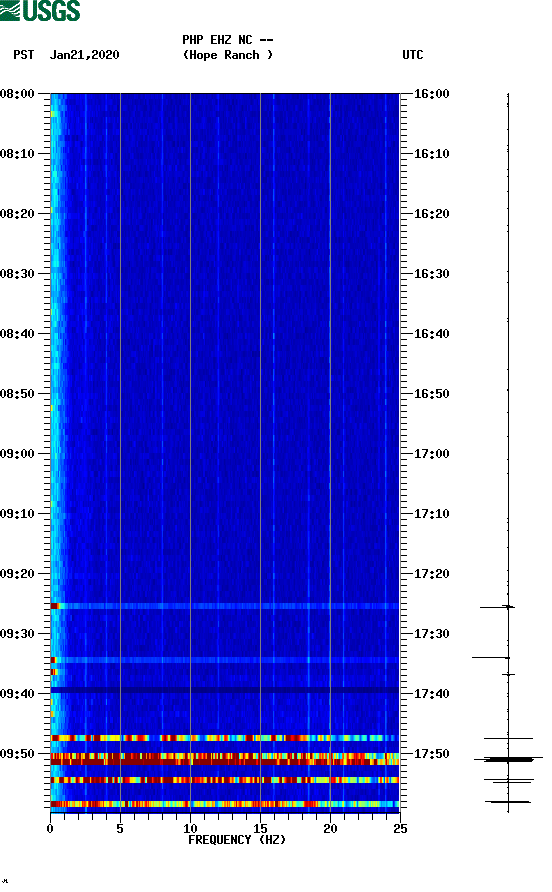
Task: Click the 25 Hz frequency axis label
Action: tap(400, 829)
